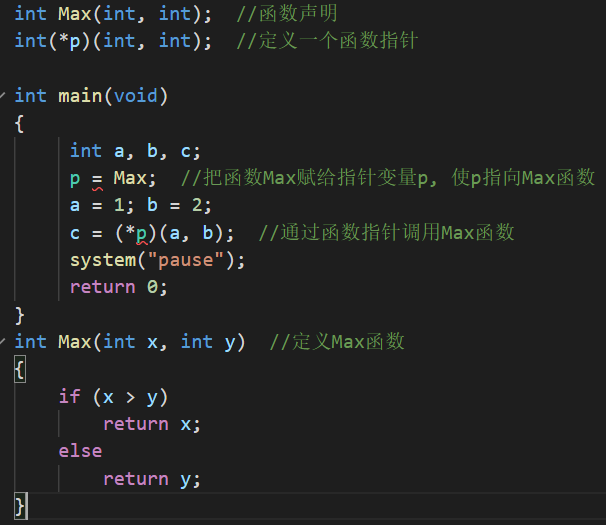Click the "x > y" condition
This screenshot has height=525, width=606.
coord(130,397)
